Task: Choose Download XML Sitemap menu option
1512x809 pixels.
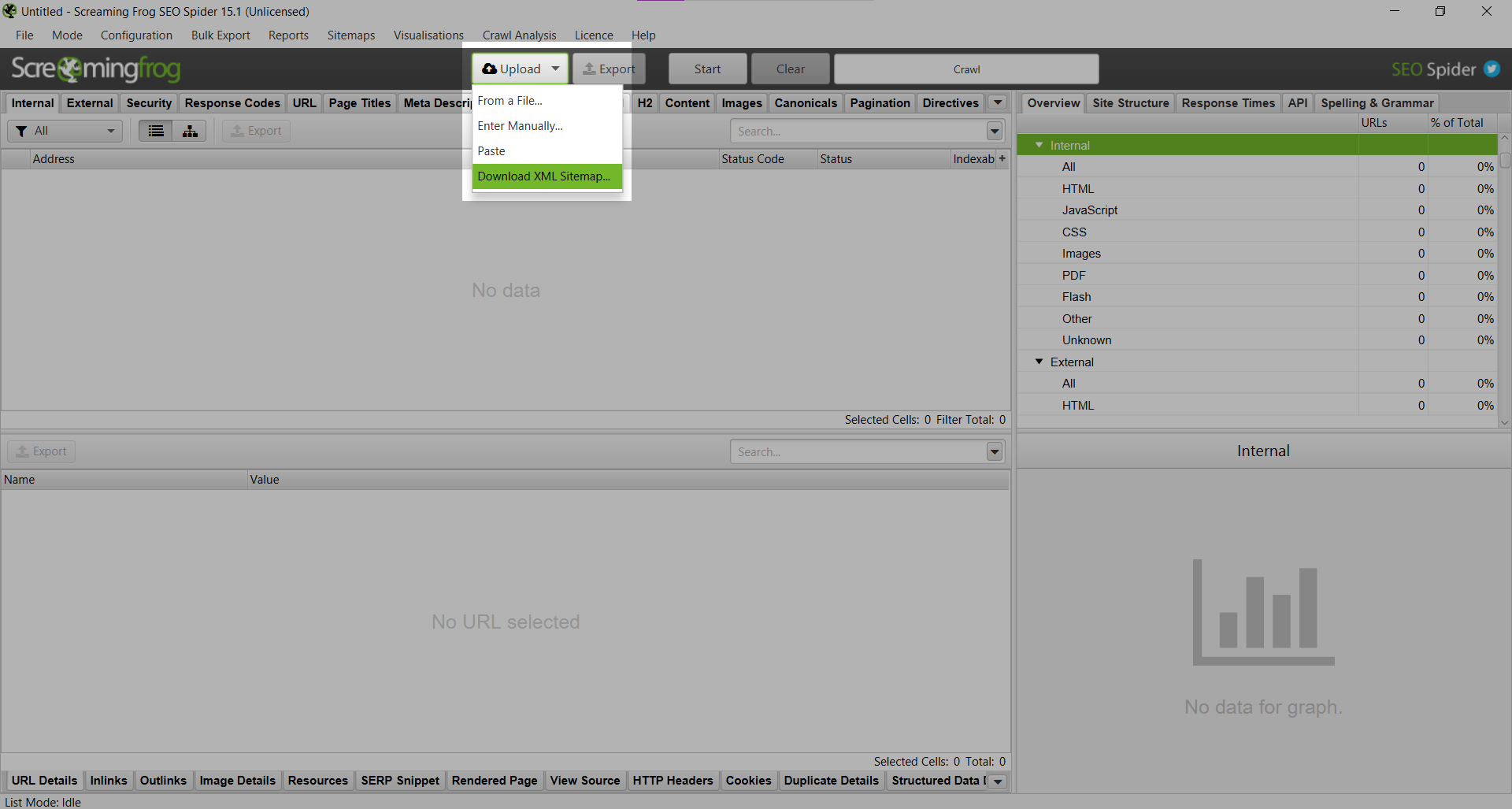Action: 544,176
